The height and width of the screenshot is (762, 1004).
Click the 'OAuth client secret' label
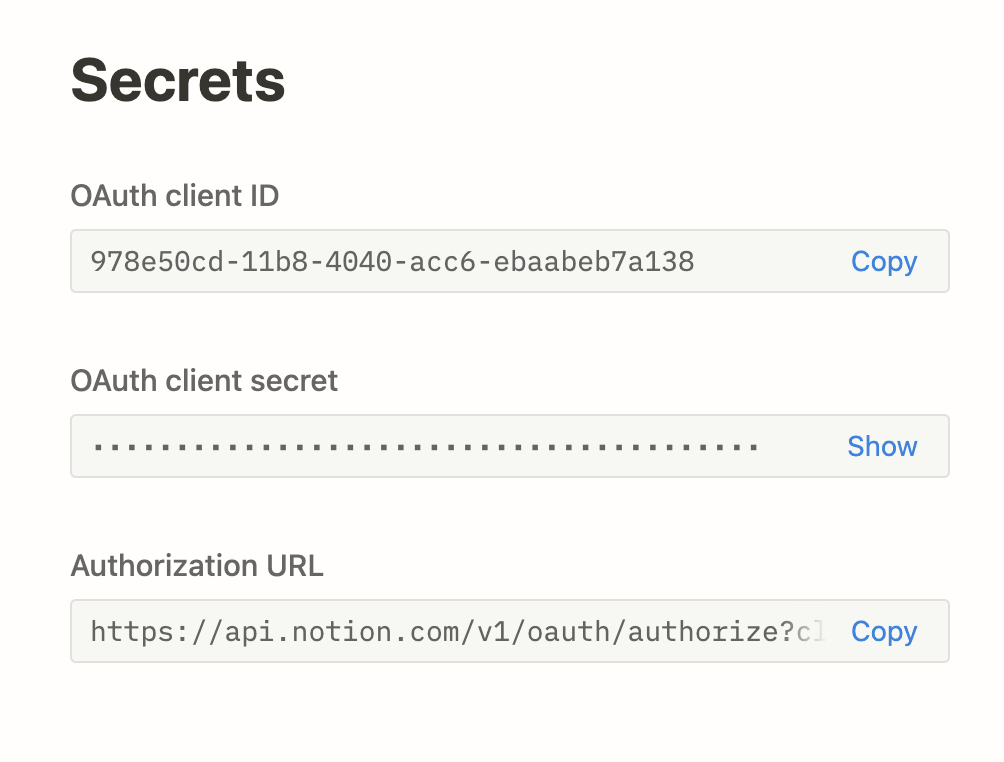click(204, 381)
